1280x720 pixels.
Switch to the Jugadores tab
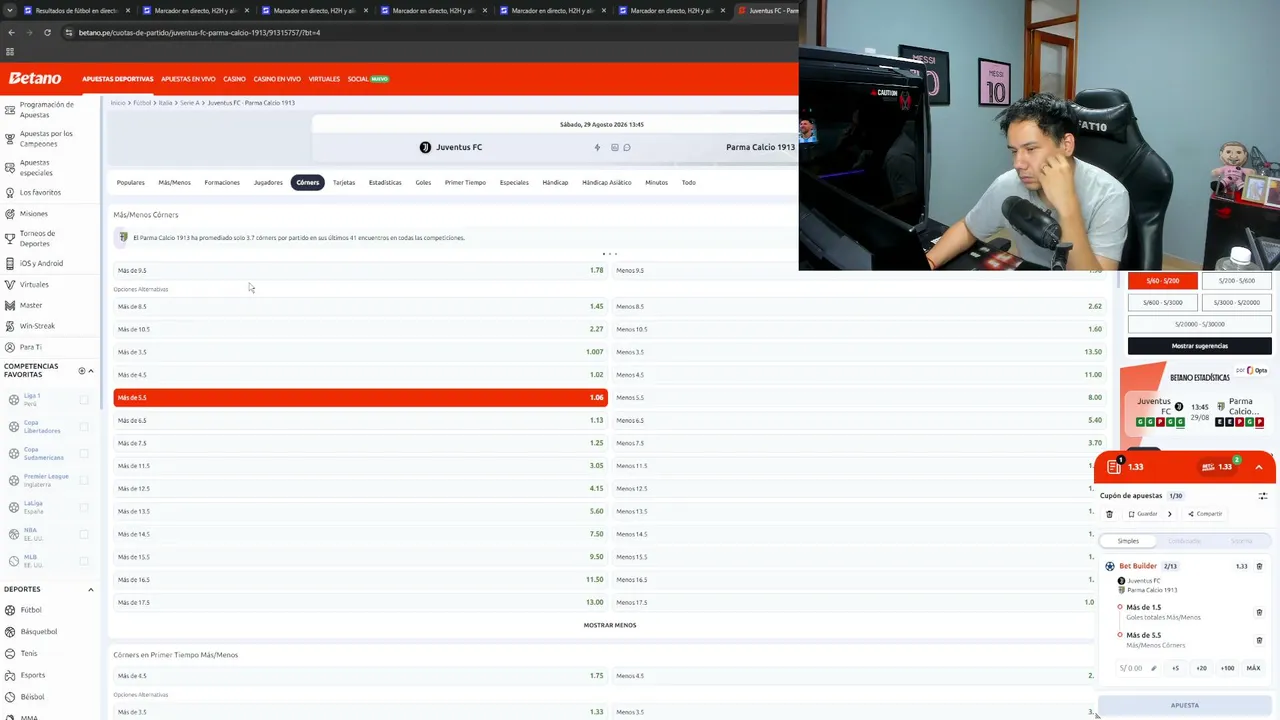(x=268, y=182)
